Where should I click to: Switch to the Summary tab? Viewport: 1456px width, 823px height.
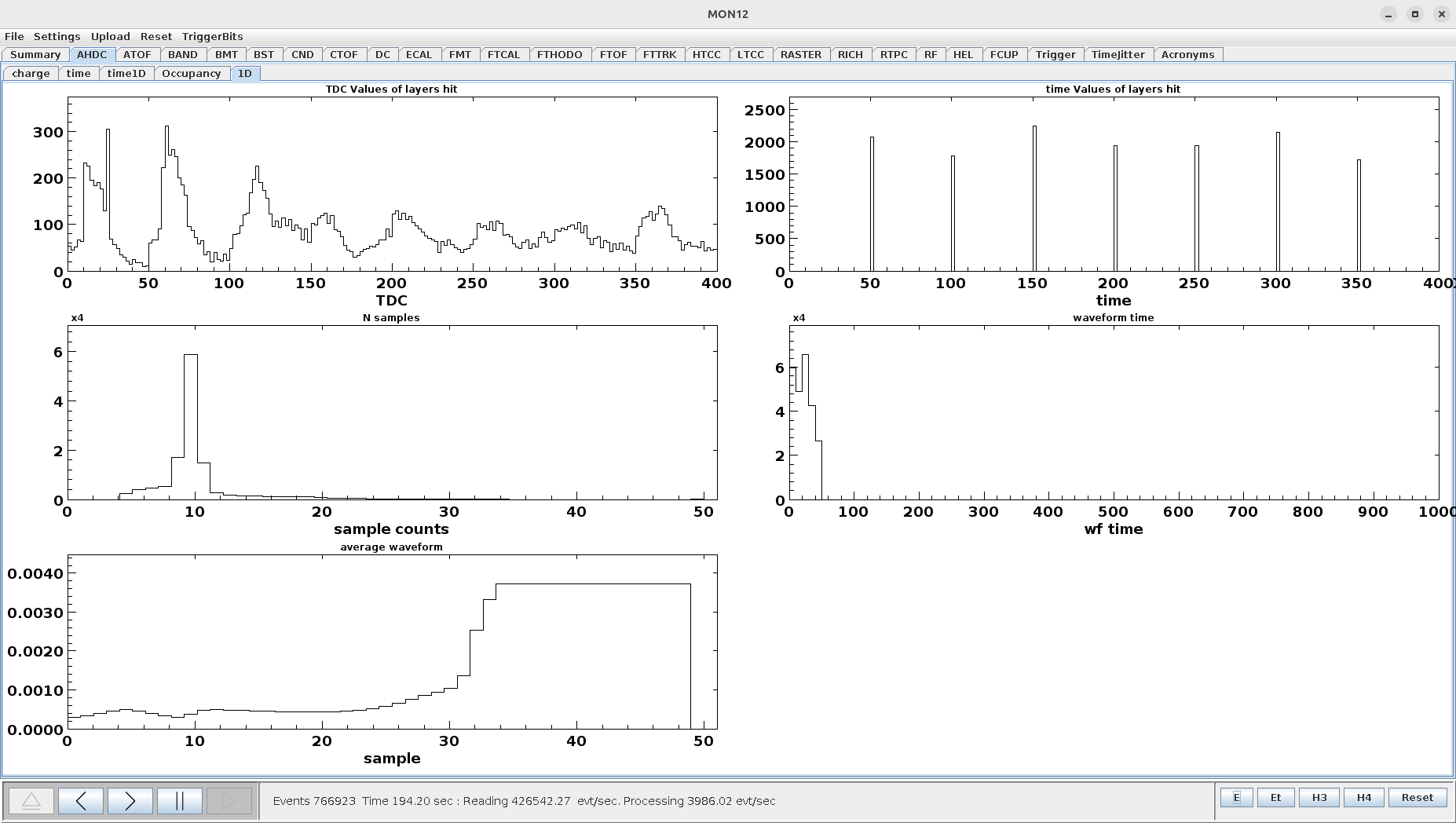click(35, 54)
